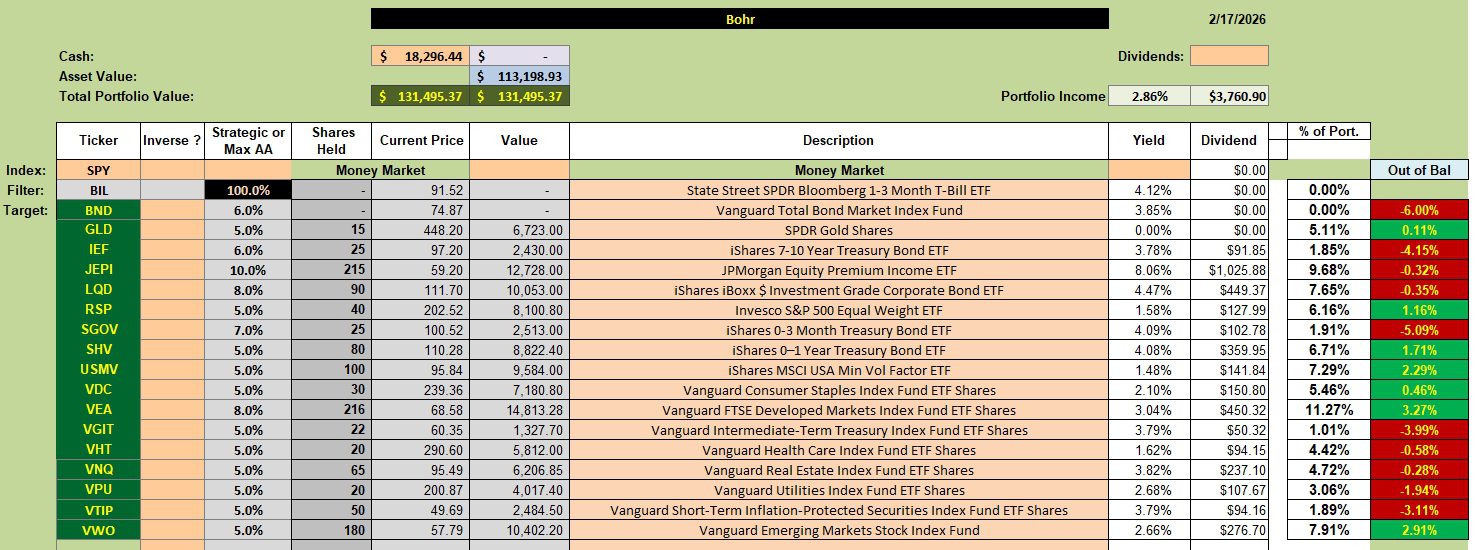Select JPMorgan Equity Premium Income ETF description
Image resolution: width=1476 pixels, height=550 pixels.
(839, 270)
